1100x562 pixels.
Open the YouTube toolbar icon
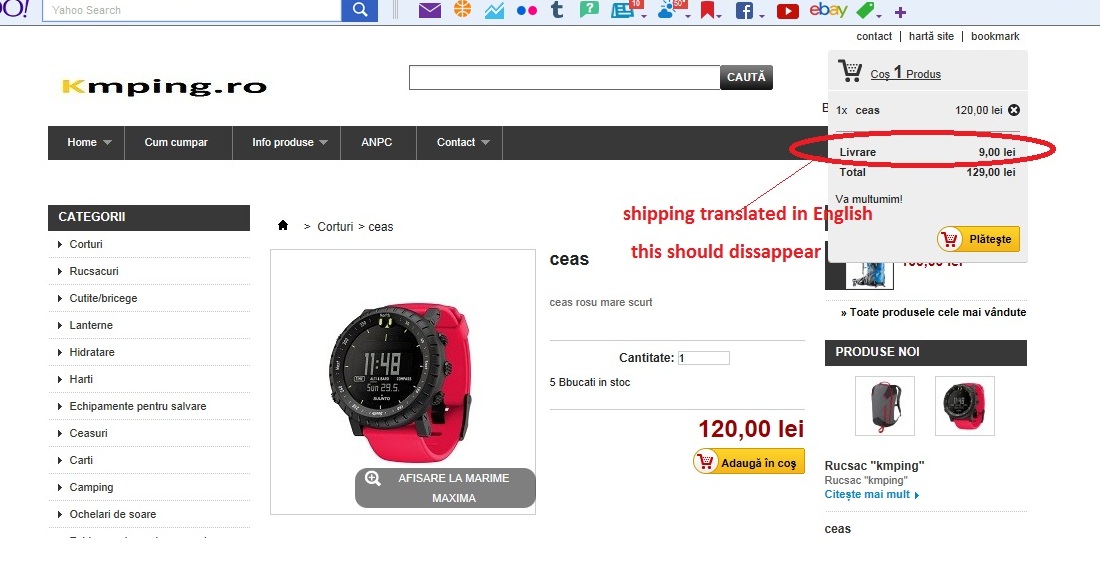787,11
